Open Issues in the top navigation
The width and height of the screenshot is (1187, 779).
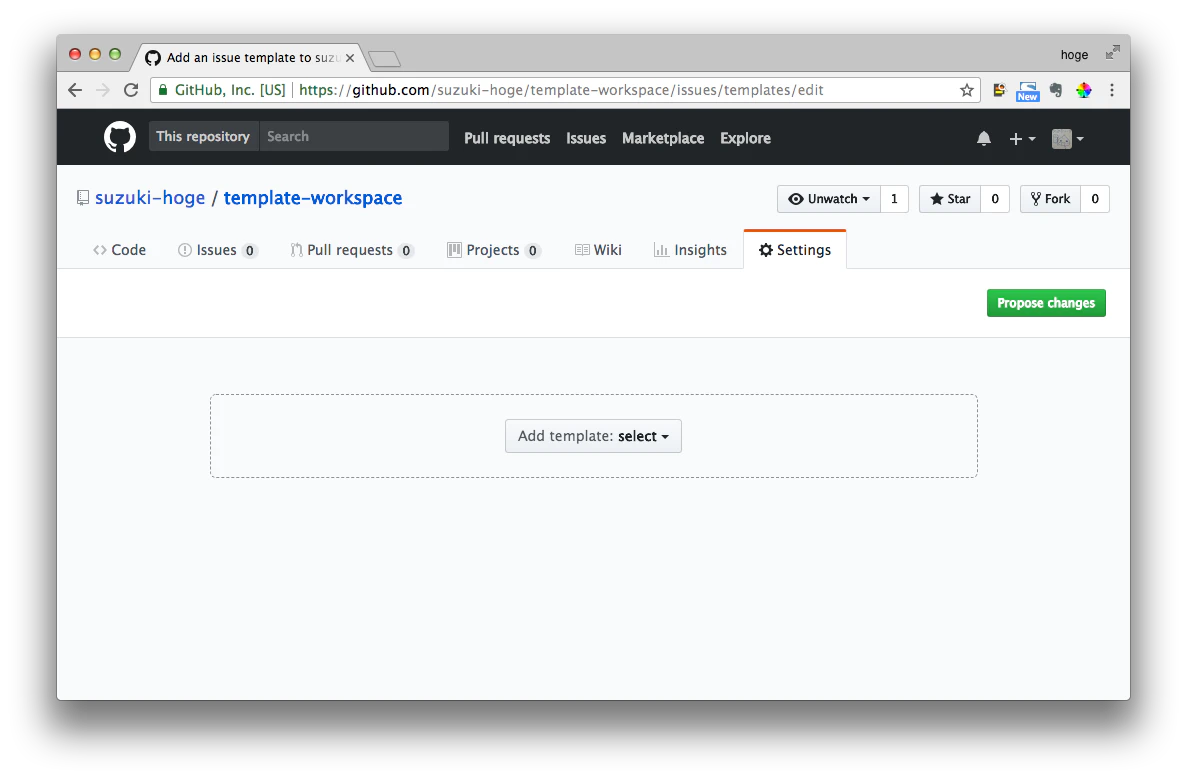[x=586, y=139]
